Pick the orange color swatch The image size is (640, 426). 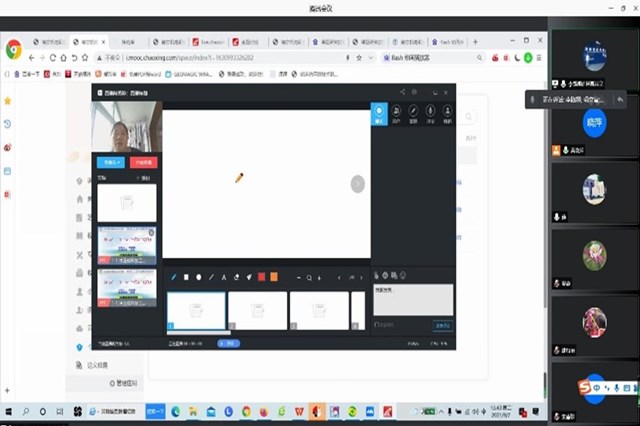(x=274, y=277)
